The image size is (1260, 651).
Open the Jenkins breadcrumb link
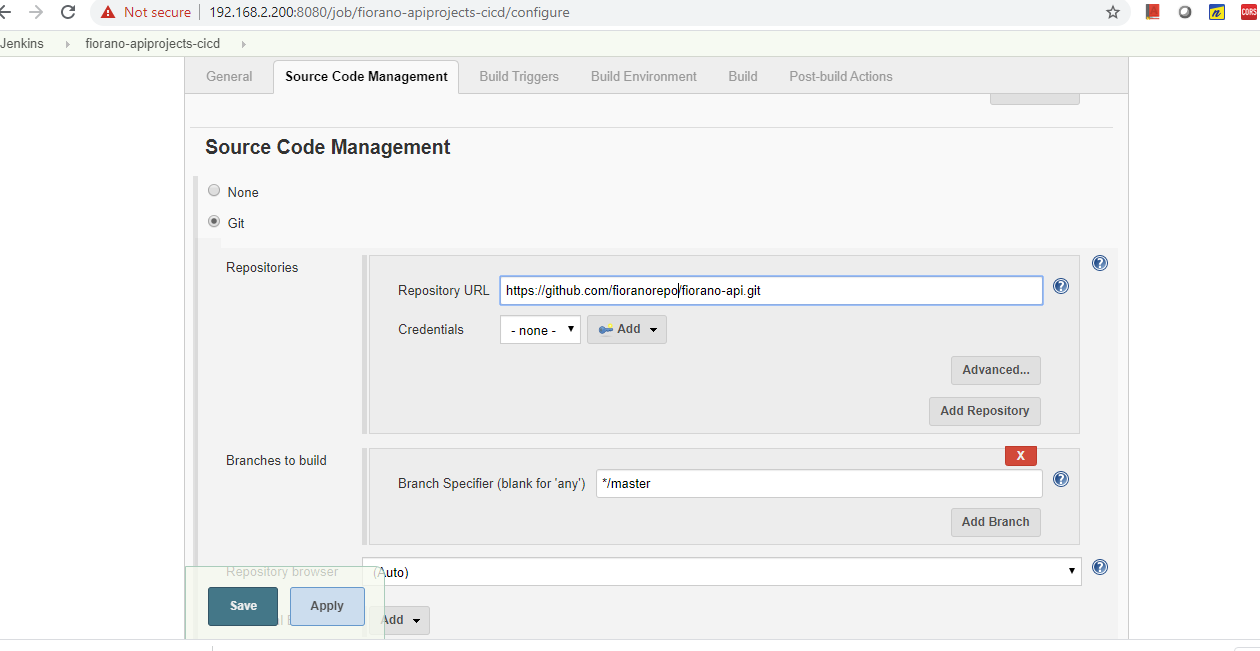[22, 44]
